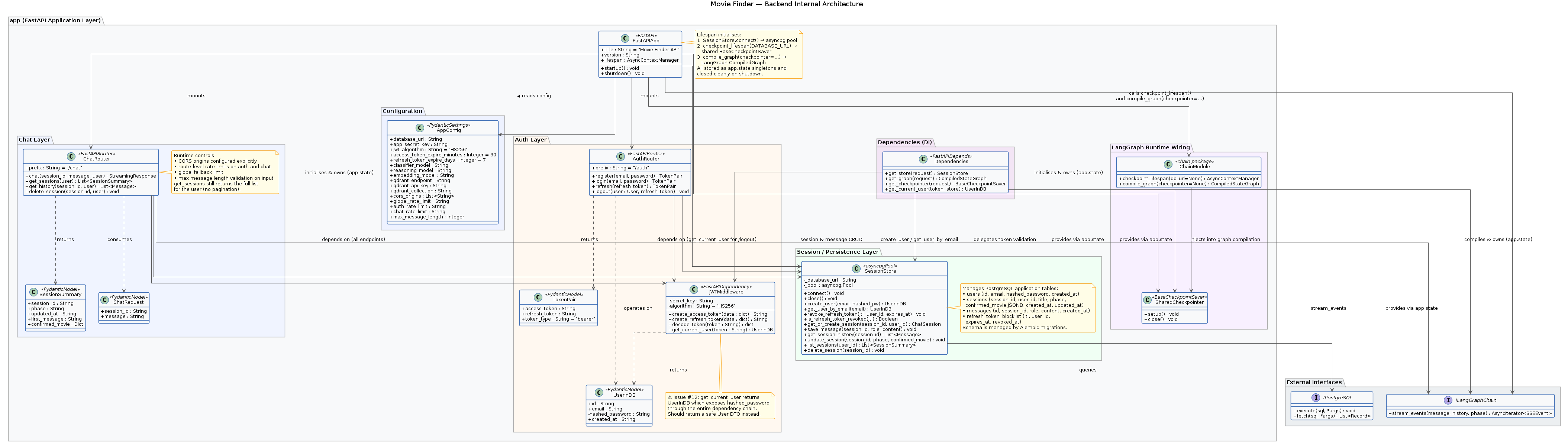The image size is (1568, 445).
Task: Click the ChainModule class icon
Action: [1168, 164]
